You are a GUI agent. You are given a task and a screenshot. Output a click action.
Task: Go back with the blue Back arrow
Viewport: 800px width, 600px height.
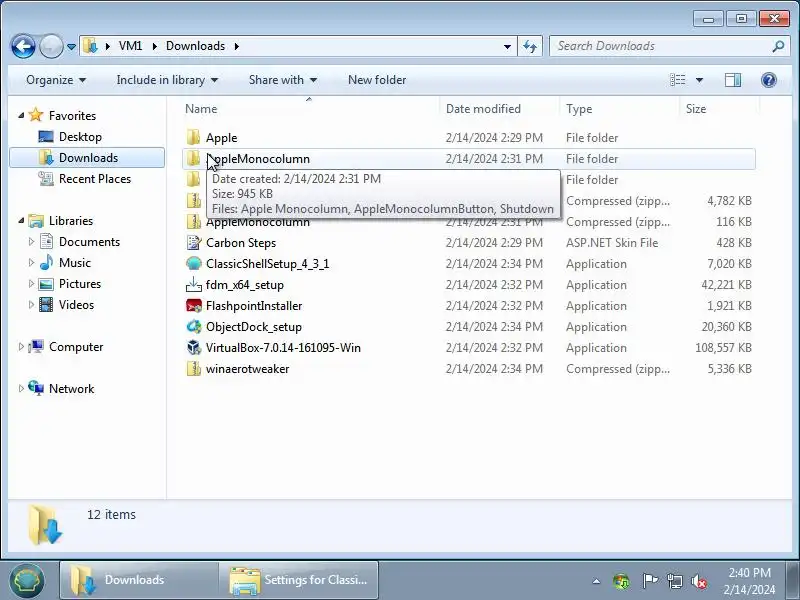23,46
